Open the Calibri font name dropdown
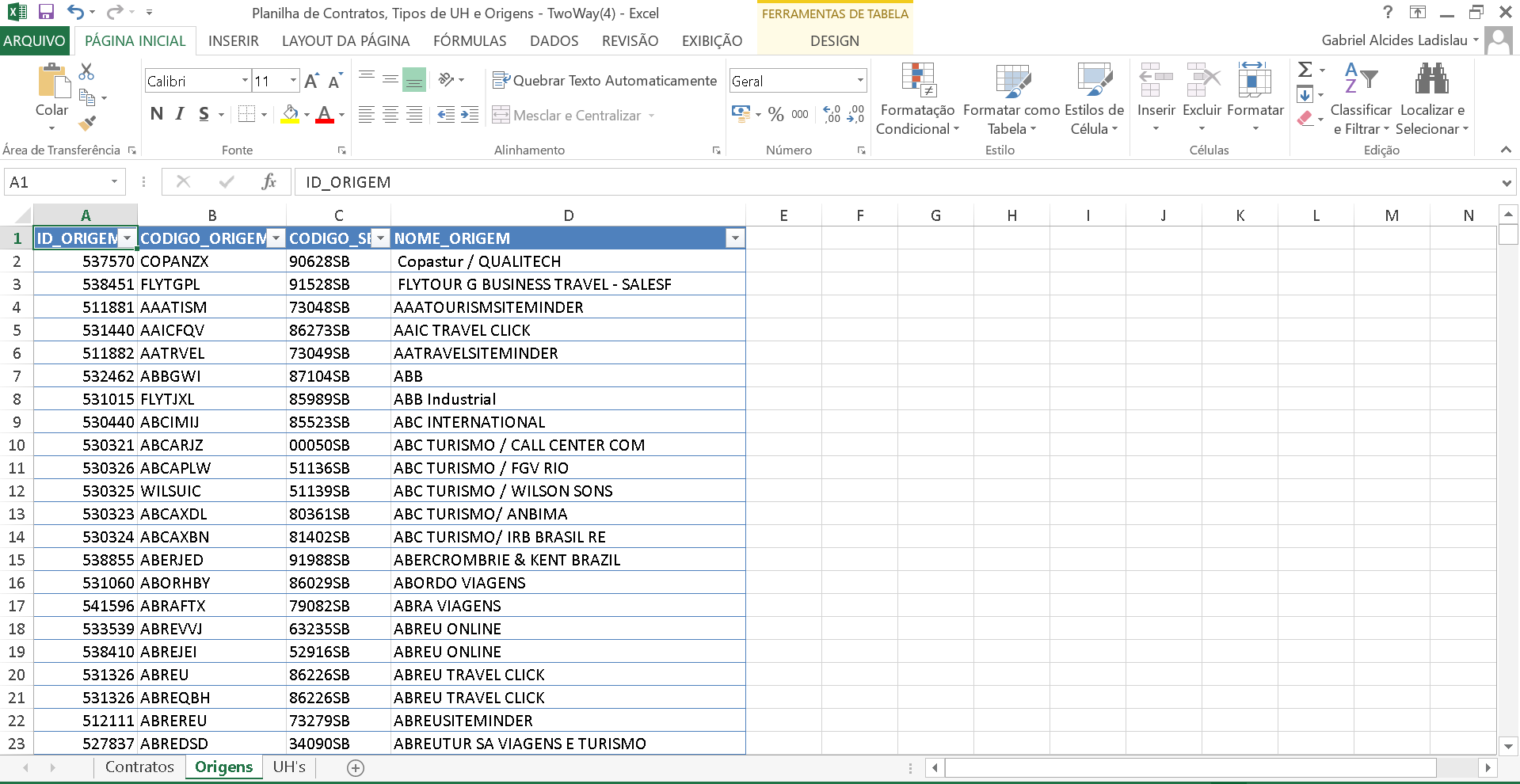Image resolution: width=1520 pixels, height=784 pixels. point(245,81)
